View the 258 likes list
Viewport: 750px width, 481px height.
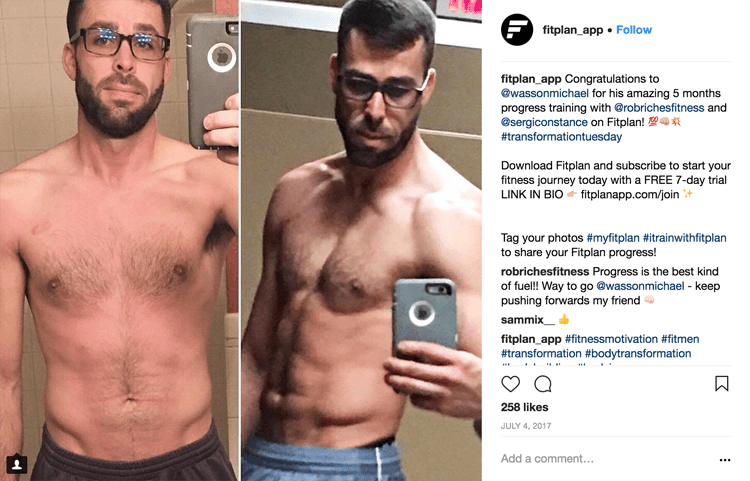(x=524, y=407)
